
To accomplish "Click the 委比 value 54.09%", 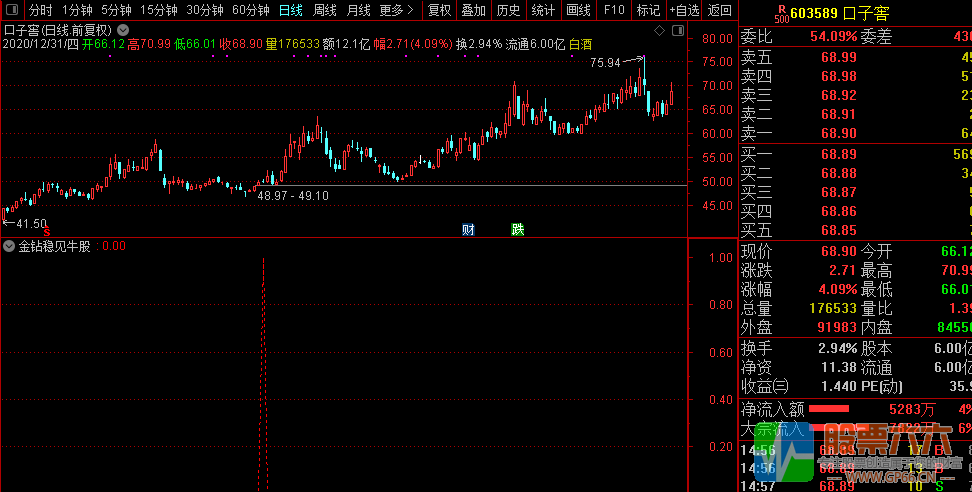I will coord(834,37).
